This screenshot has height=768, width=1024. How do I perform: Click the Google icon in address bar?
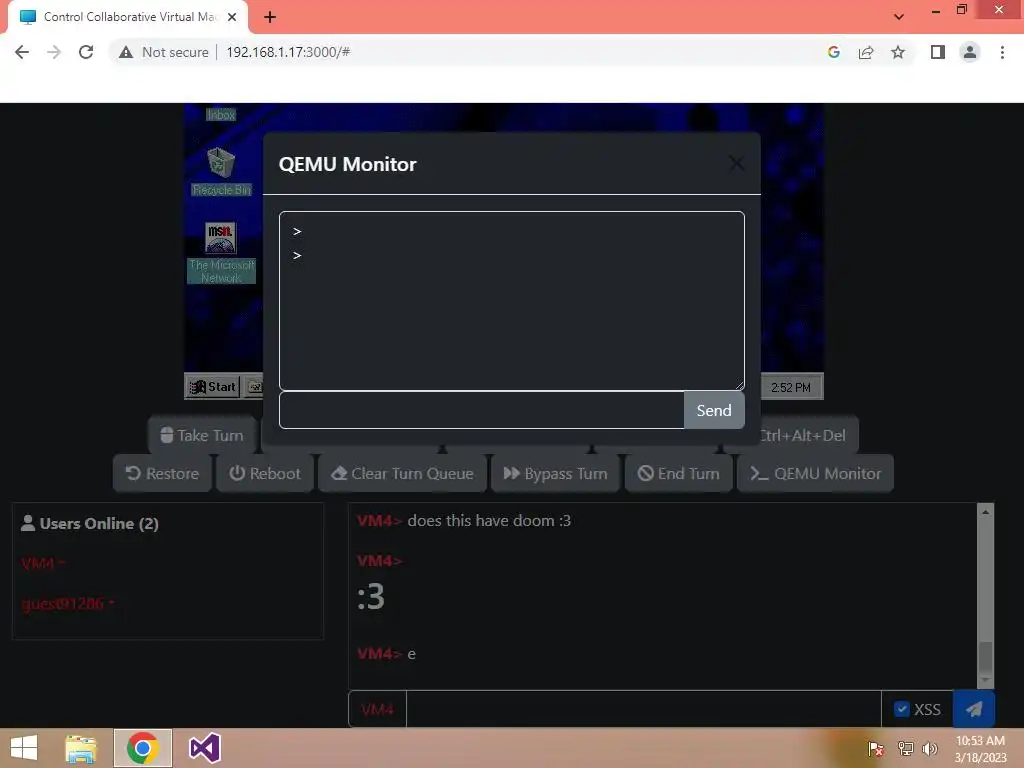click(x=833, y=52)
